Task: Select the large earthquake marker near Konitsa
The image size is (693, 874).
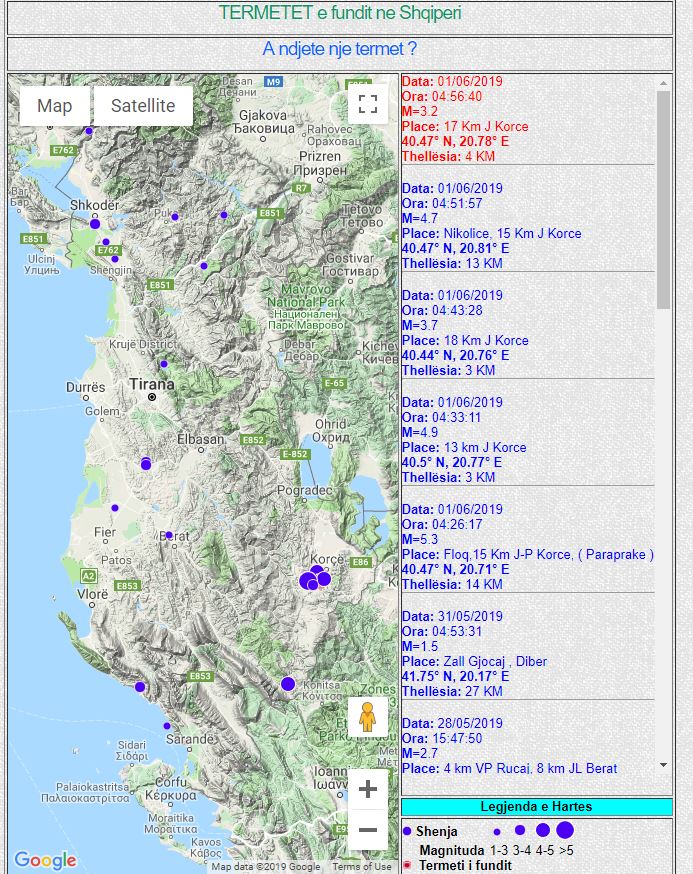Action: (x=288, y=684)
